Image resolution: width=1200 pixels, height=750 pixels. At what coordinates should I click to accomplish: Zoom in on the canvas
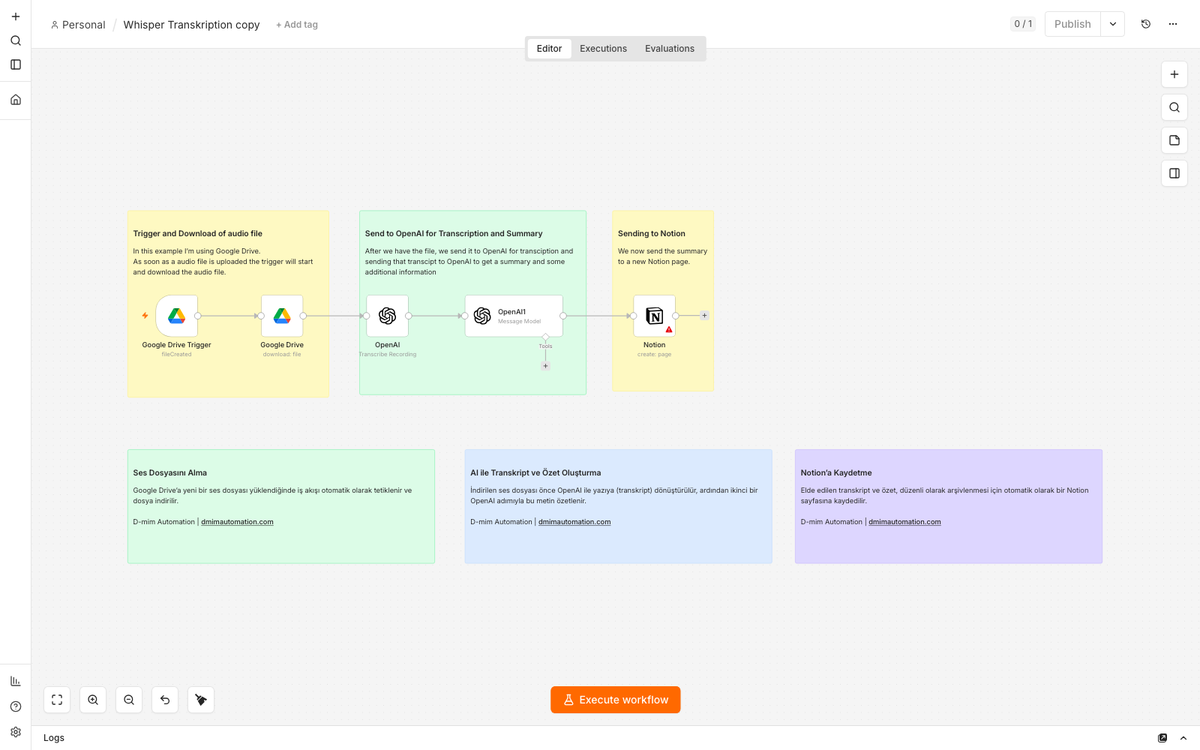[93, 700]
